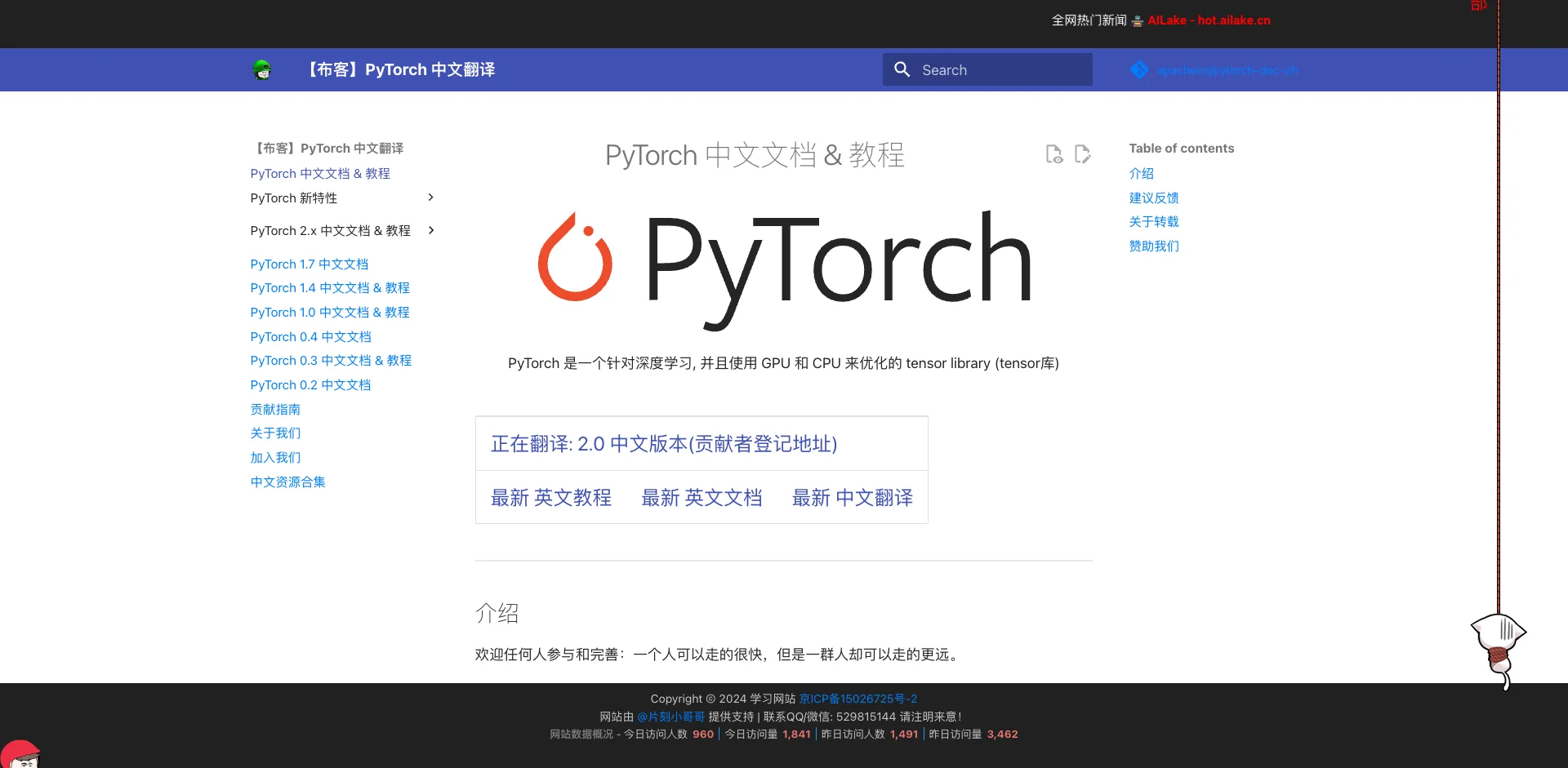Open the AILake hot.ailake.cn link

1209,20
